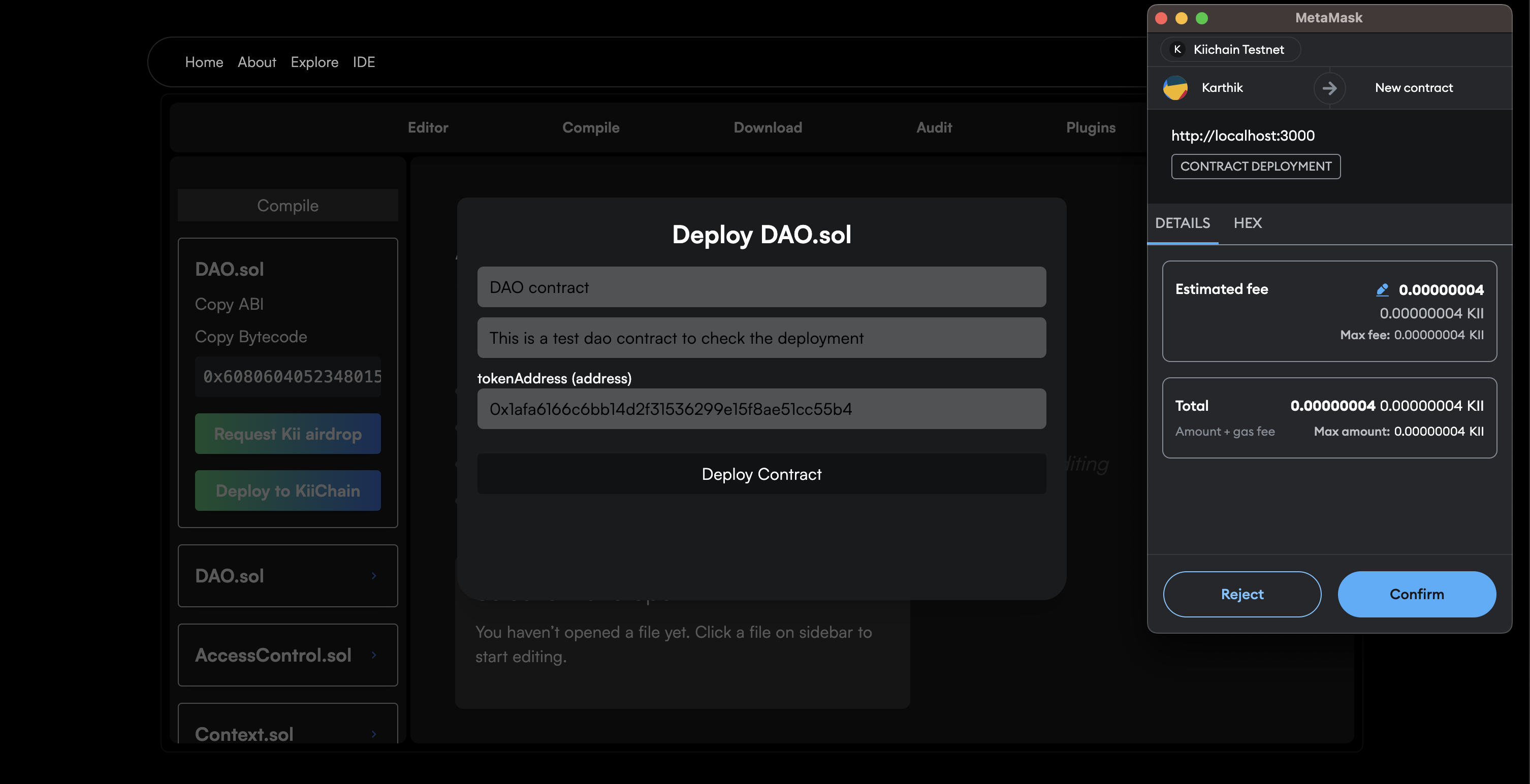This screenshot has width=1530, height=784.
Task: Expand the second DAO.sol file chevron
Action: 373,575
